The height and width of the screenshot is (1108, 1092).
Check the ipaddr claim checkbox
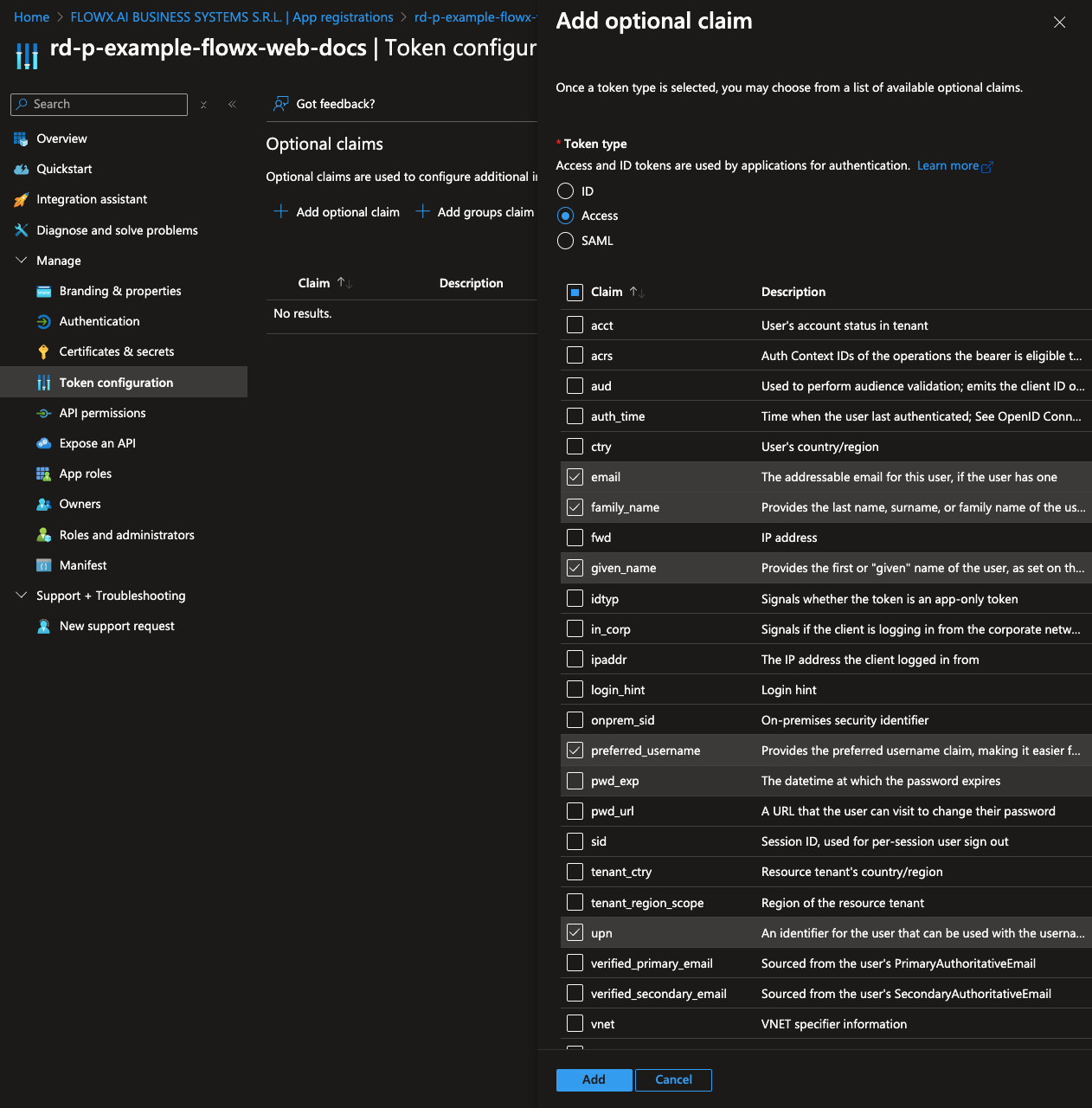(x=575, y=659)
